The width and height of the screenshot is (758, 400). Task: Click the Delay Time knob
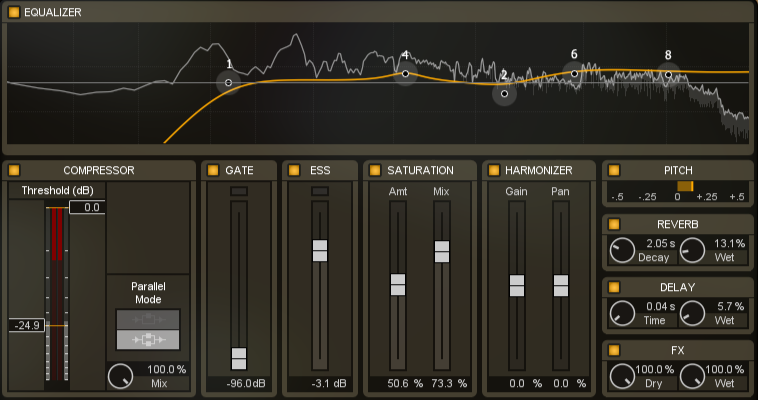tap(622, 313)
